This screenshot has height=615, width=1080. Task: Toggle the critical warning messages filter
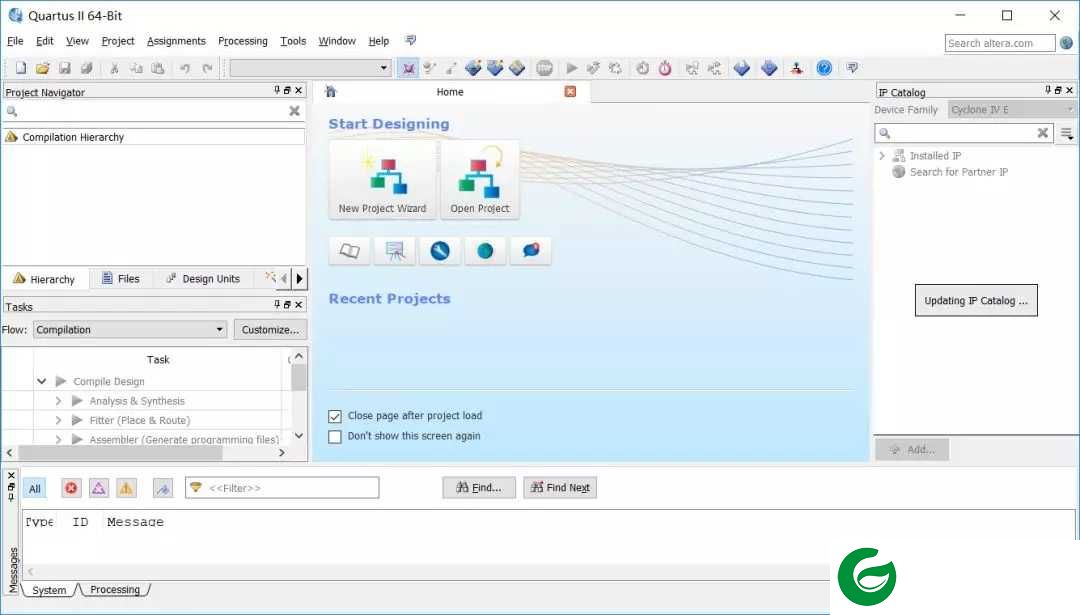click(98, 488)
